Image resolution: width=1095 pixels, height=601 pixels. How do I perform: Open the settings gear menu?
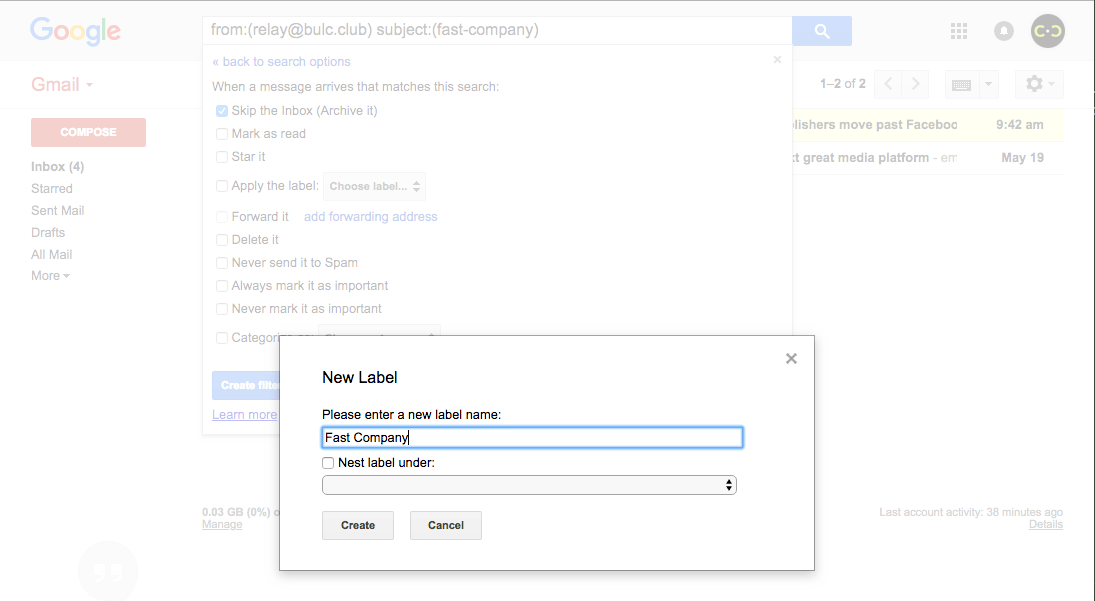coord(1039,84)
